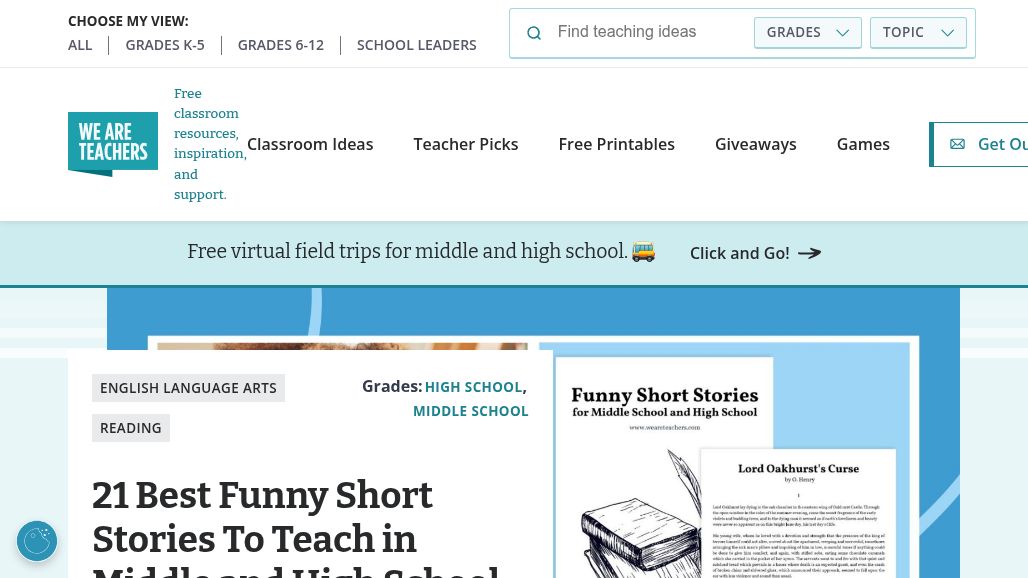Follow the MIDDLE SCHOOL grade link
Screen dimensions: 1028x578
(470, 410)
